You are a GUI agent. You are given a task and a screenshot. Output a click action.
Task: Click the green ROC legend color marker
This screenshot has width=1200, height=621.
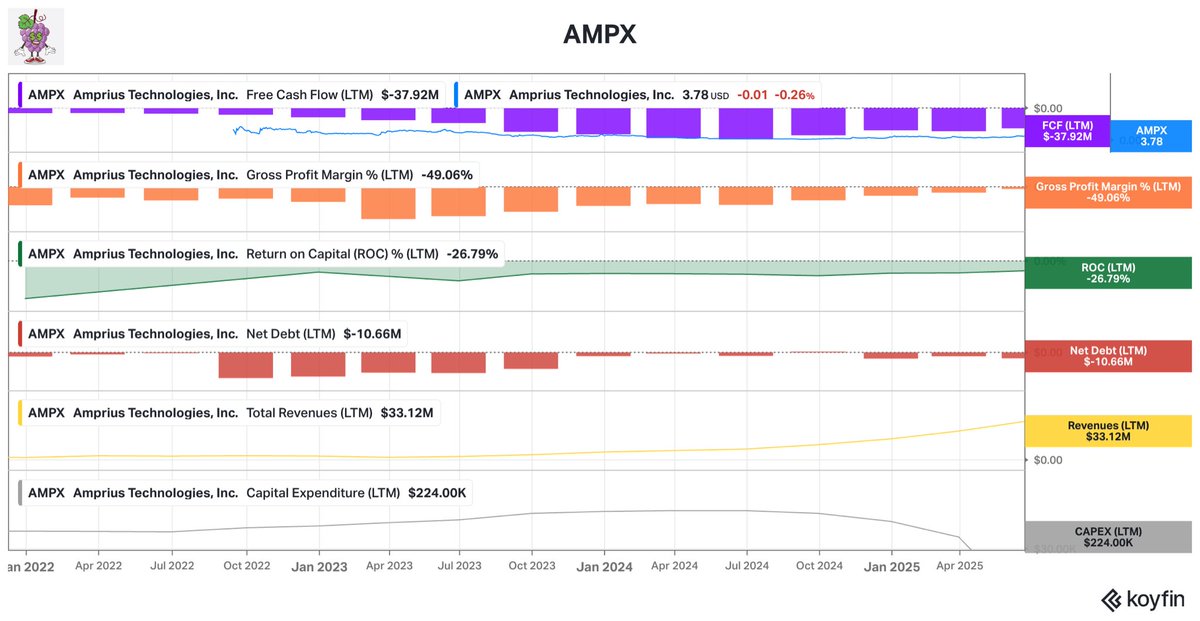point(20,254)
